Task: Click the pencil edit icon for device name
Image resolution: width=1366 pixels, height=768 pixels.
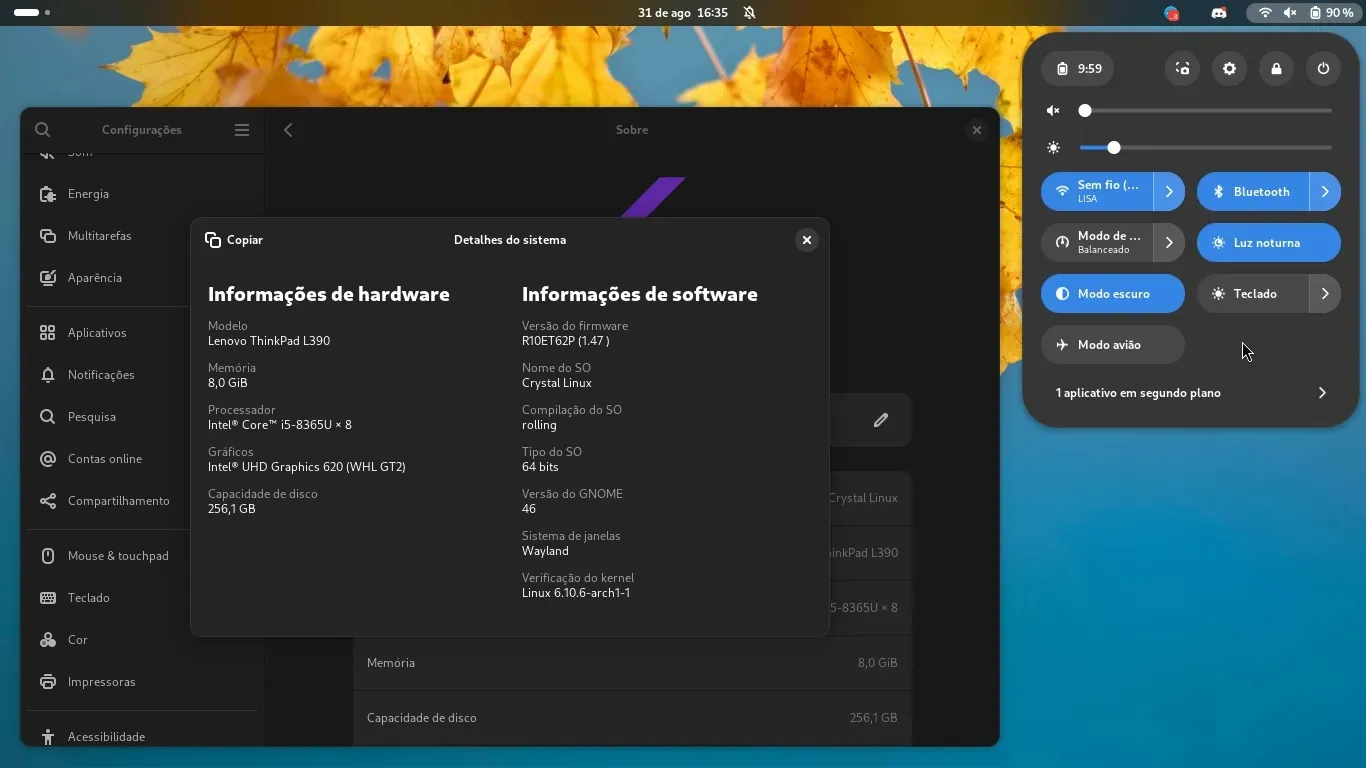Action: pyautogui.click(x=880, y=420)
